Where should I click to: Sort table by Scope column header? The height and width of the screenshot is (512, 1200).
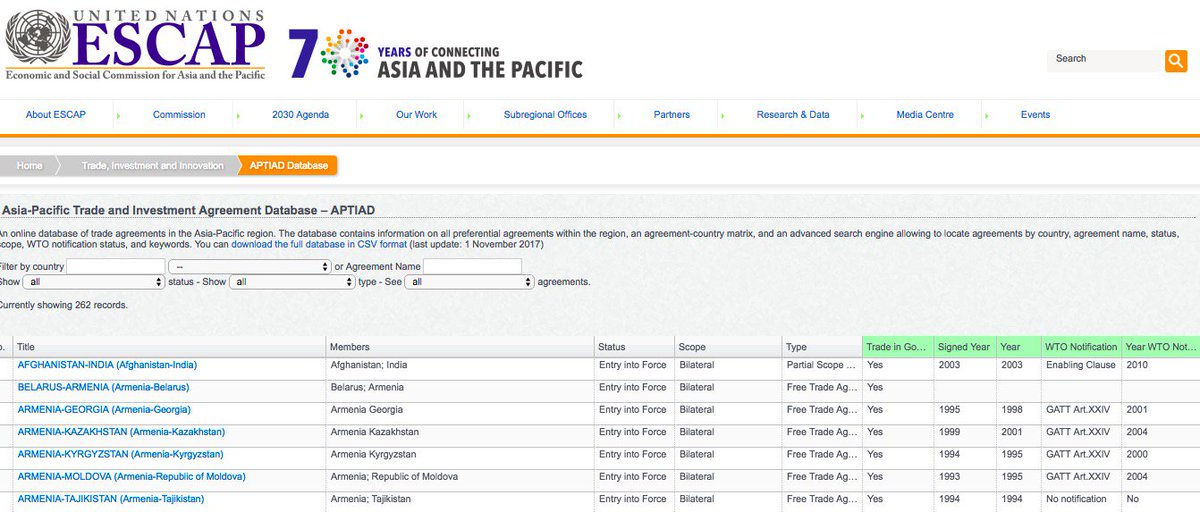point(728,347)
